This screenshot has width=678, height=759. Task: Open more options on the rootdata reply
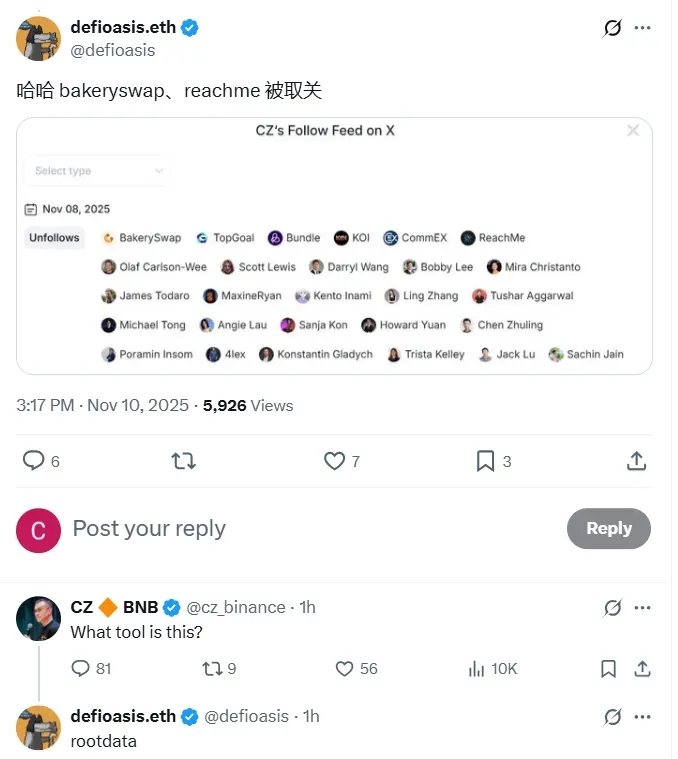point(644,716)
